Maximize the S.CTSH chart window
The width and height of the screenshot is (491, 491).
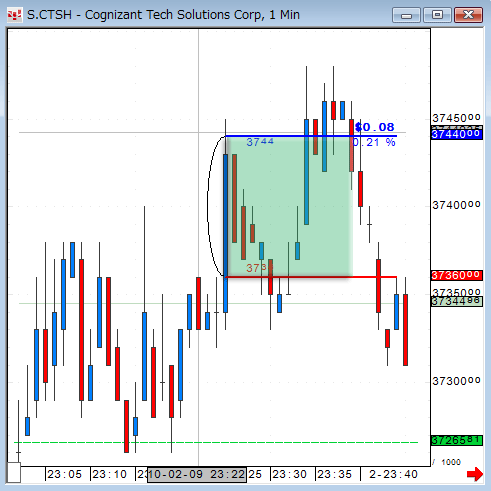(x=437, y=15)
